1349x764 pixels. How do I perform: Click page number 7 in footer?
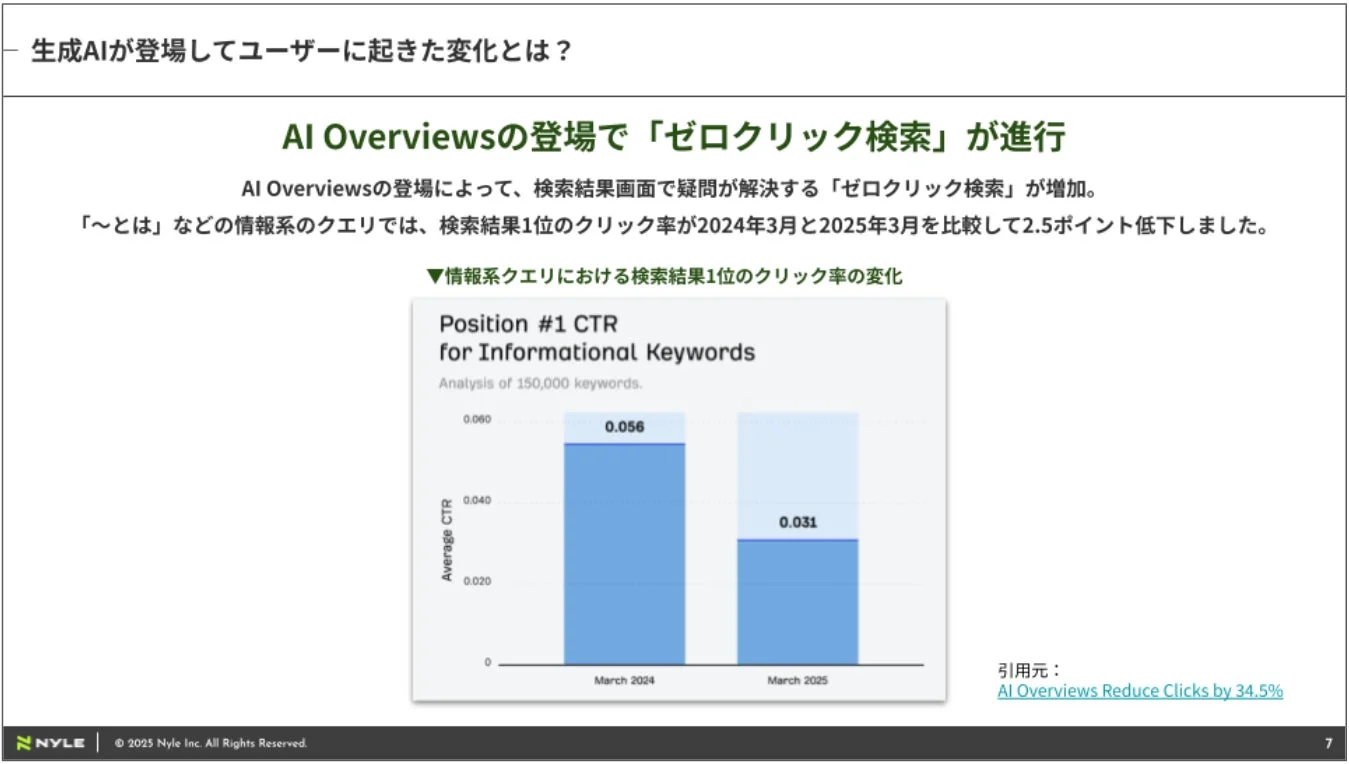[1328, 743]
